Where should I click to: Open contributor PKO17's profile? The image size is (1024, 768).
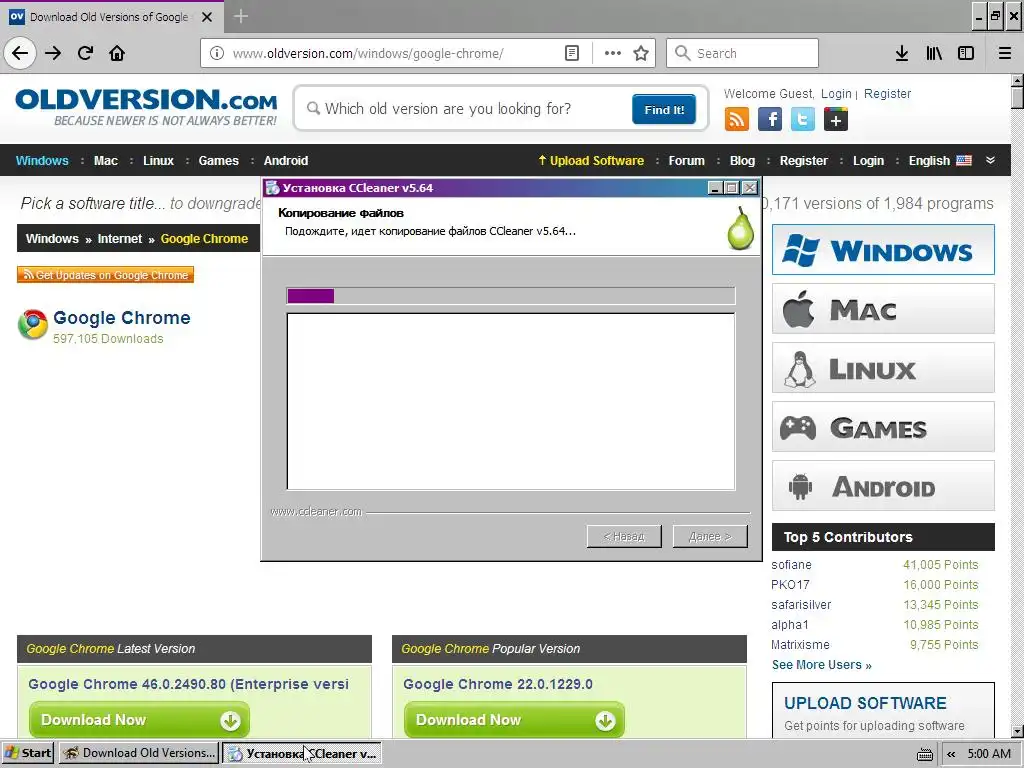pos(790,584)
